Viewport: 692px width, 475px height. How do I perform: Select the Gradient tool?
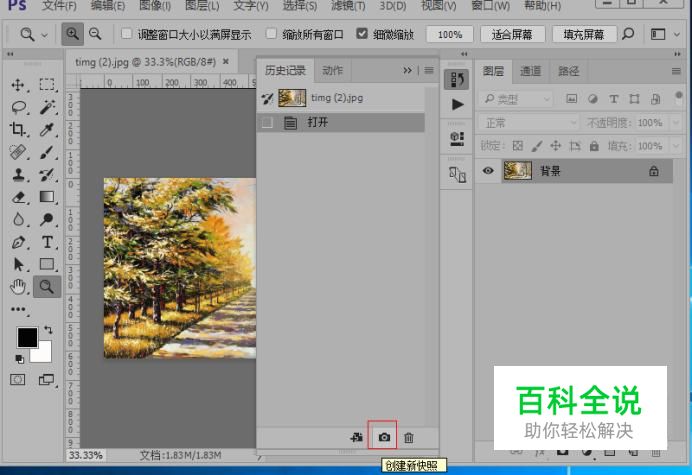(x=47, y=196)
